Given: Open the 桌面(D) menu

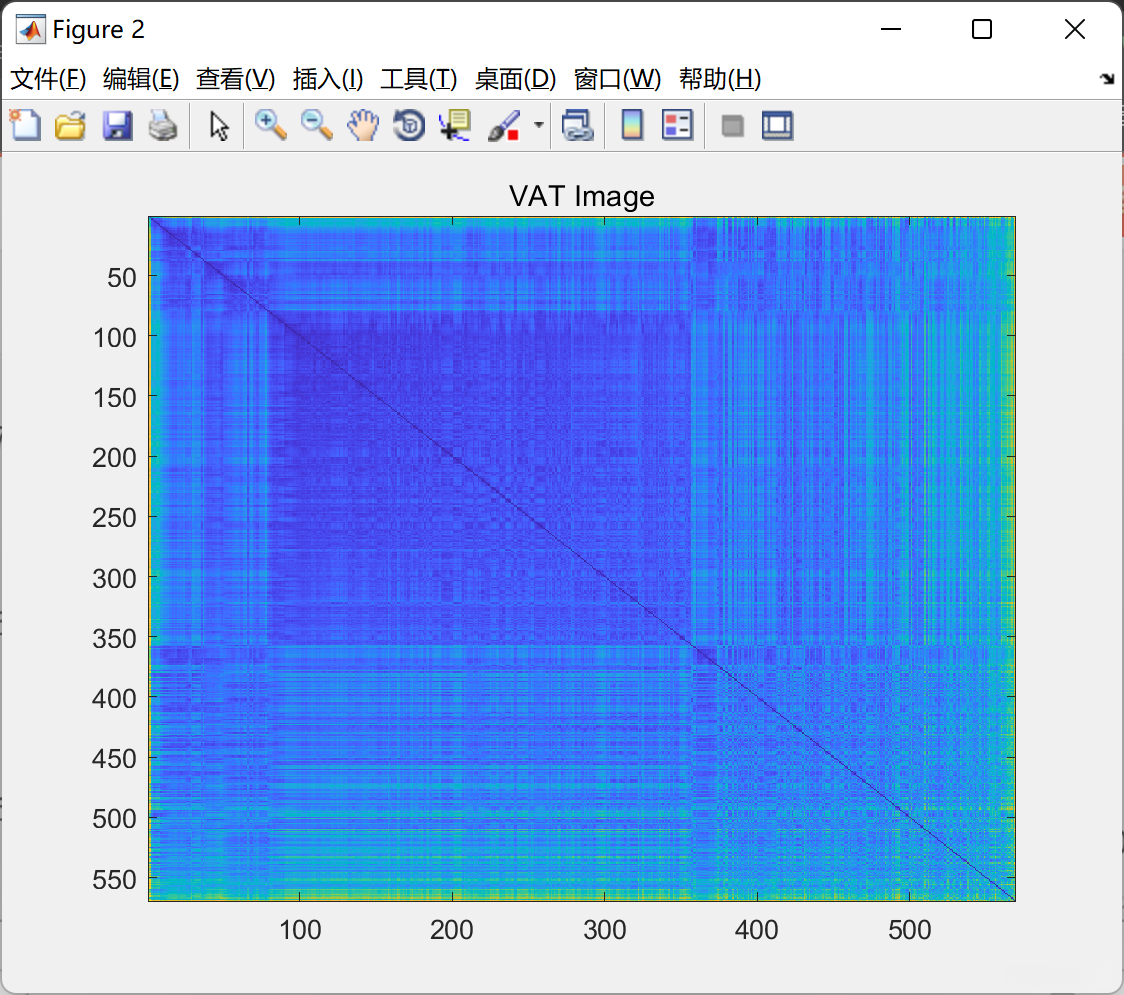Looking at the screenshot, I should [515, 79].
